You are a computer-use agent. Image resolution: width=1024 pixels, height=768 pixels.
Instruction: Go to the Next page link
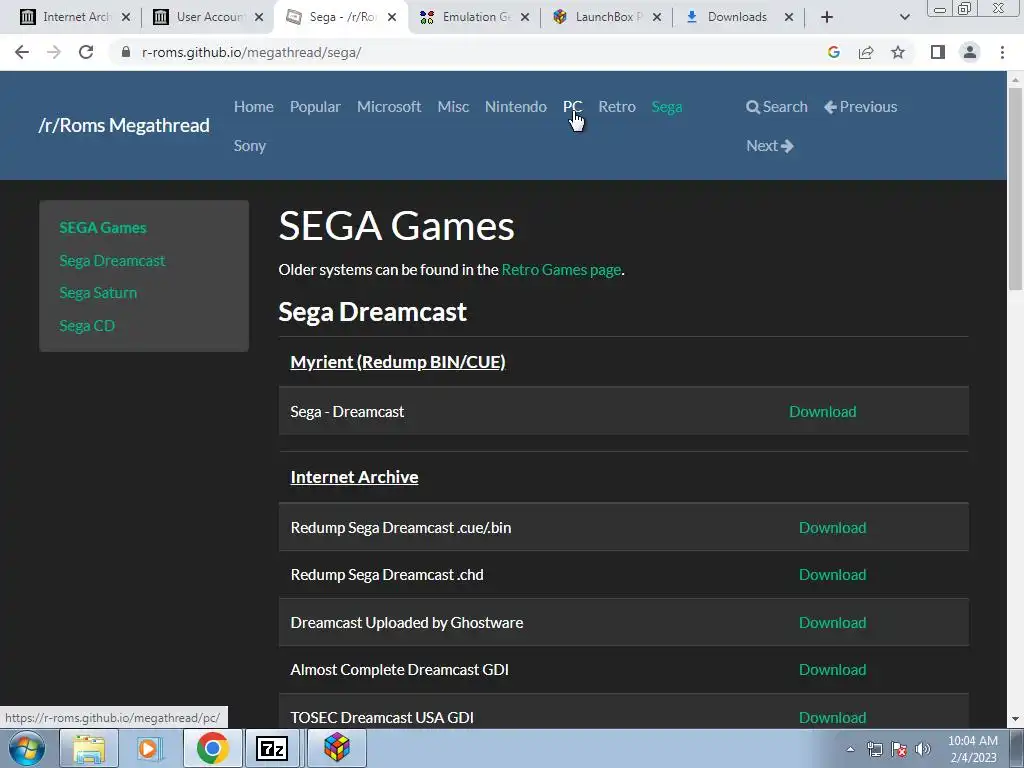point(769,146)
